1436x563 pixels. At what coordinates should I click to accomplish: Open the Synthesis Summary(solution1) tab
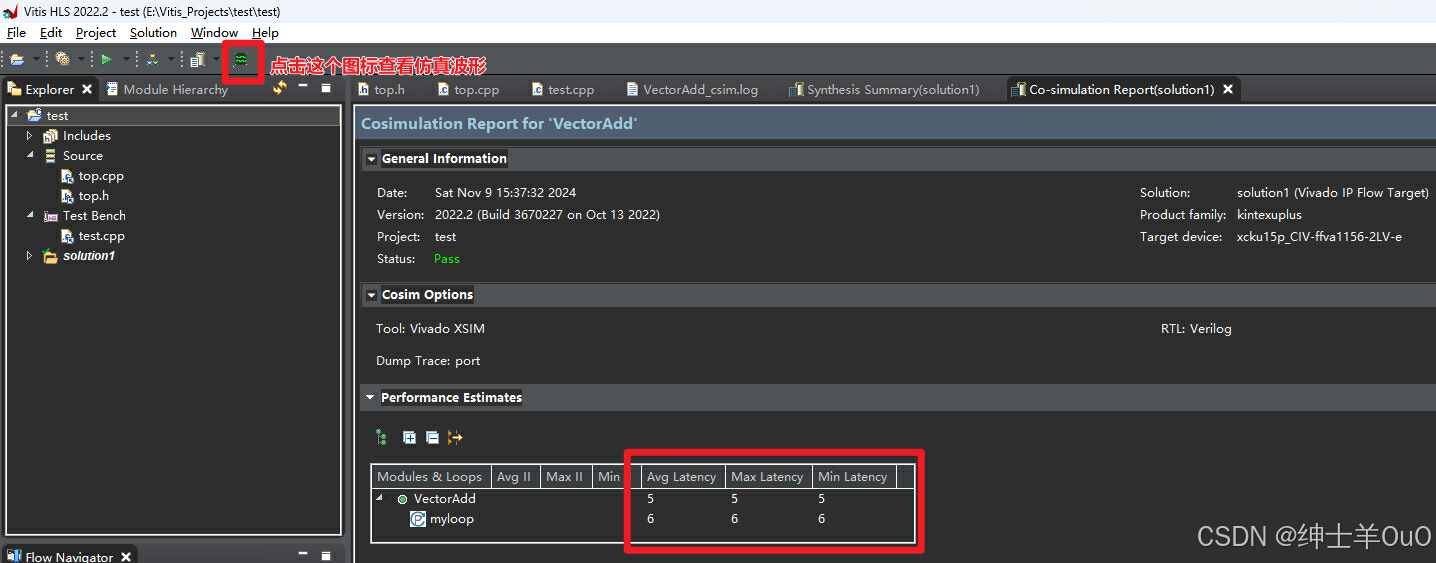[885, 89]
